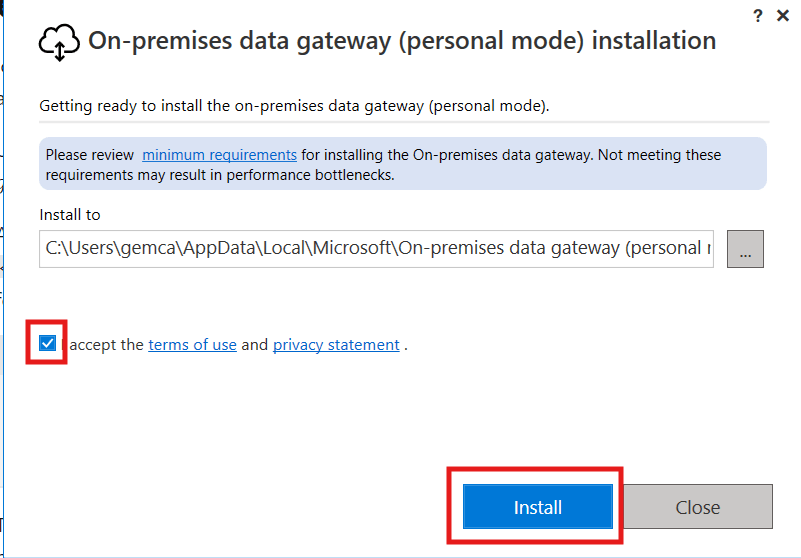Open the minimum requirements link
The width and height of the screenshot is (801, 558).
coord(219,155)
